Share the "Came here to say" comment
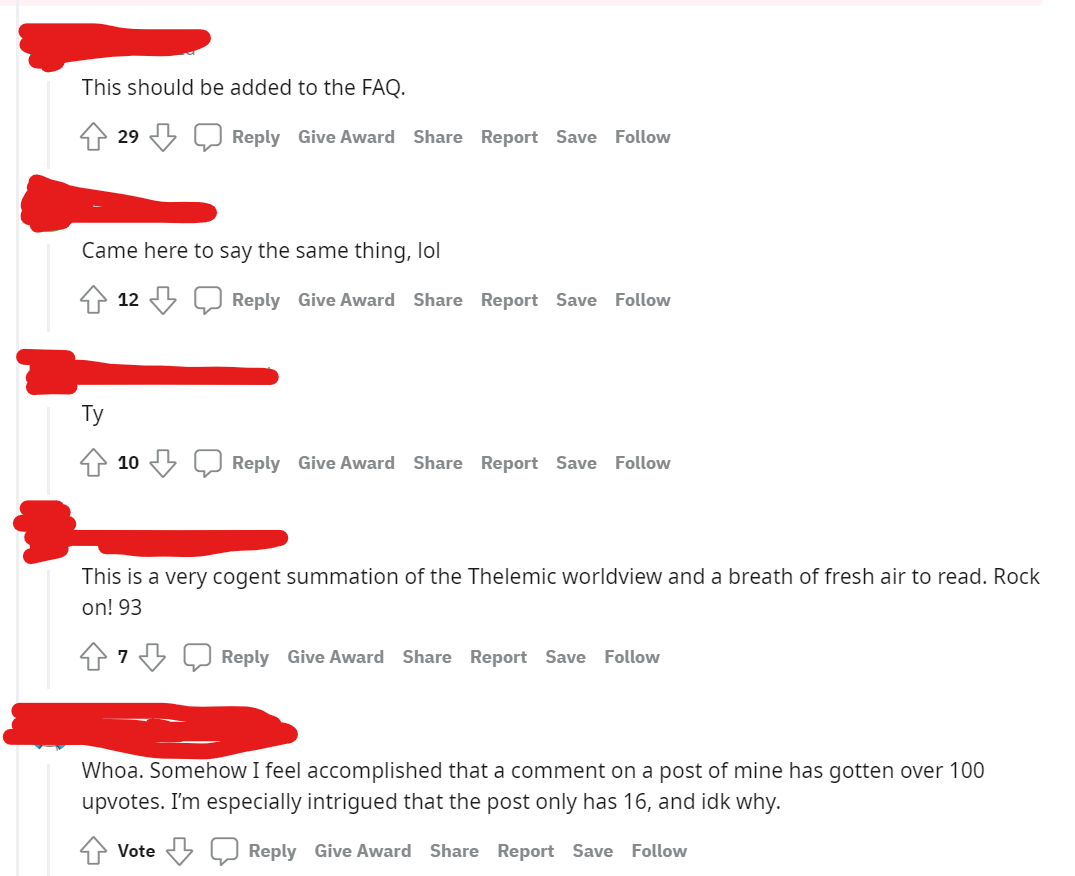 (x=437, y=300)
